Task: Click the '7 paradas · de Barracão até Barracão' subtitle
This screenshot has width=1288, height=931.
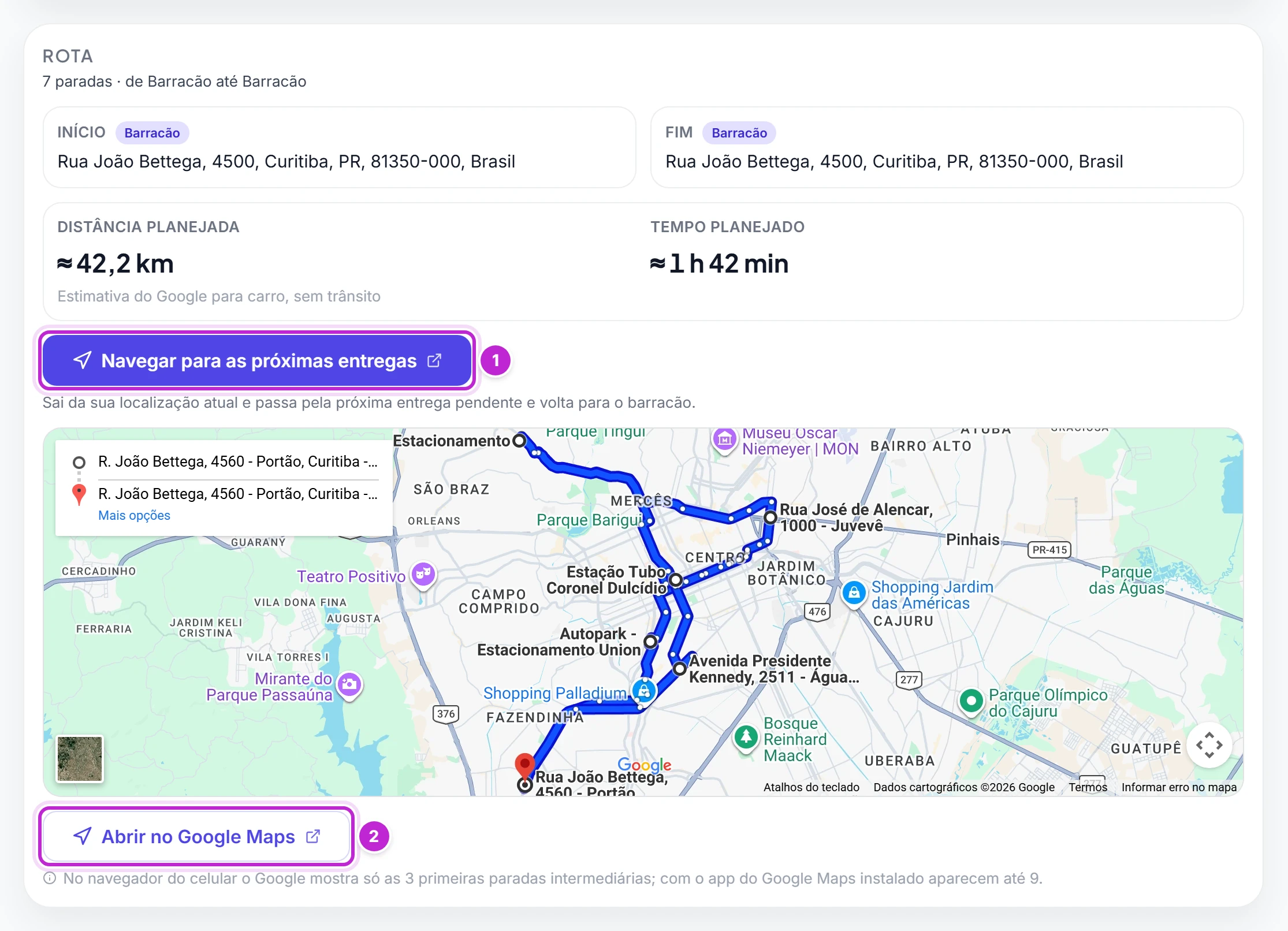Action: tap(174, 81)
